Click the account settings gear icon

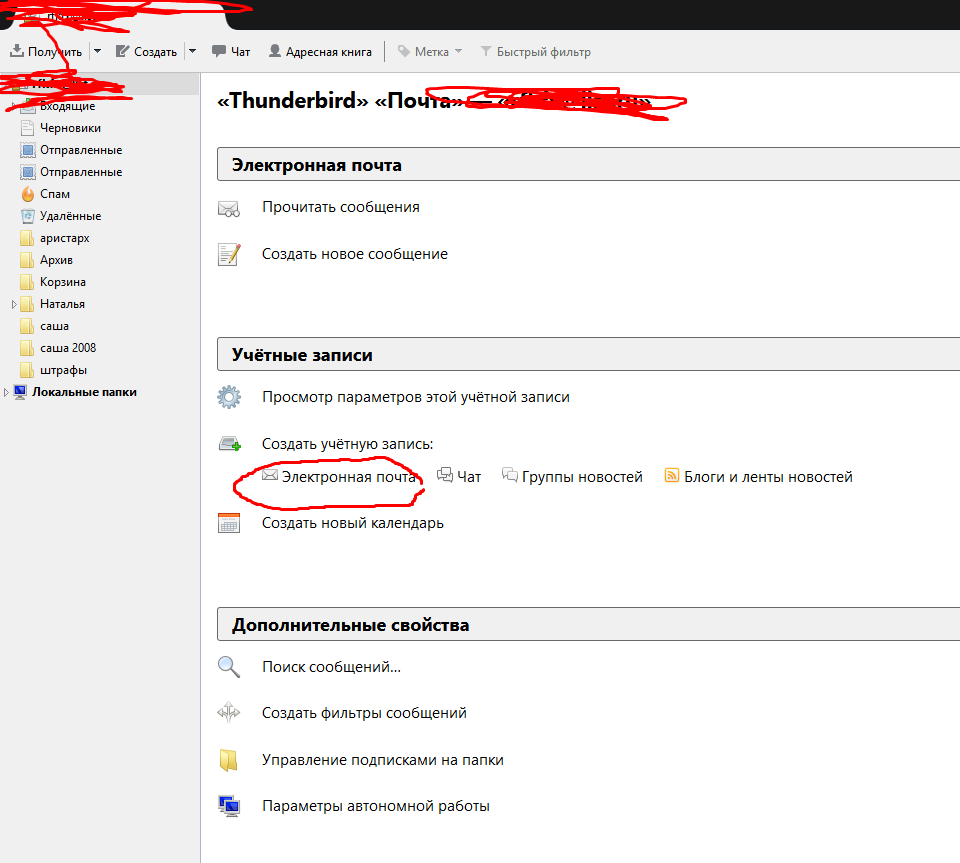229,397
